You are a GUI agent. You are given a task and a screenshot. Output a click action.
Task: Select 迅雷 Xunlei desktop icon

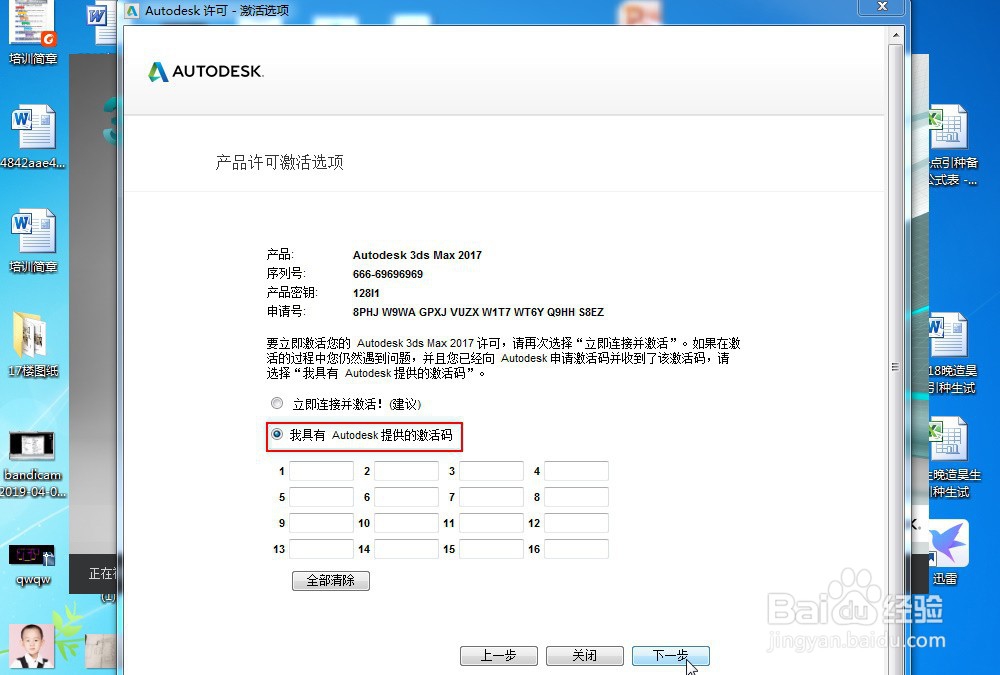pos(947,553)
